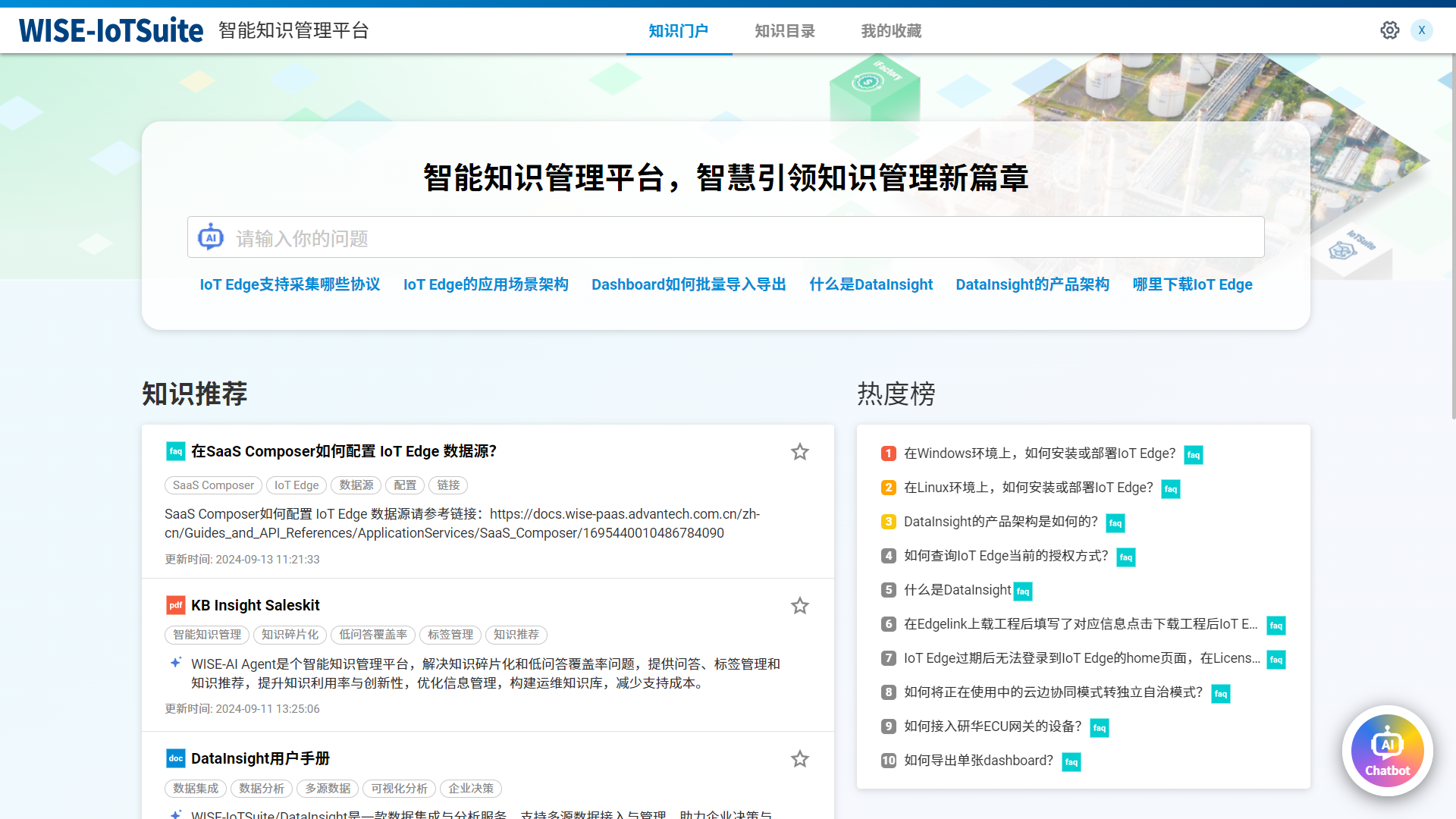Toggle favorite star for DataInsight用户手册
The height and width of the screenshot is (819, 1456).
pos(799,759)
